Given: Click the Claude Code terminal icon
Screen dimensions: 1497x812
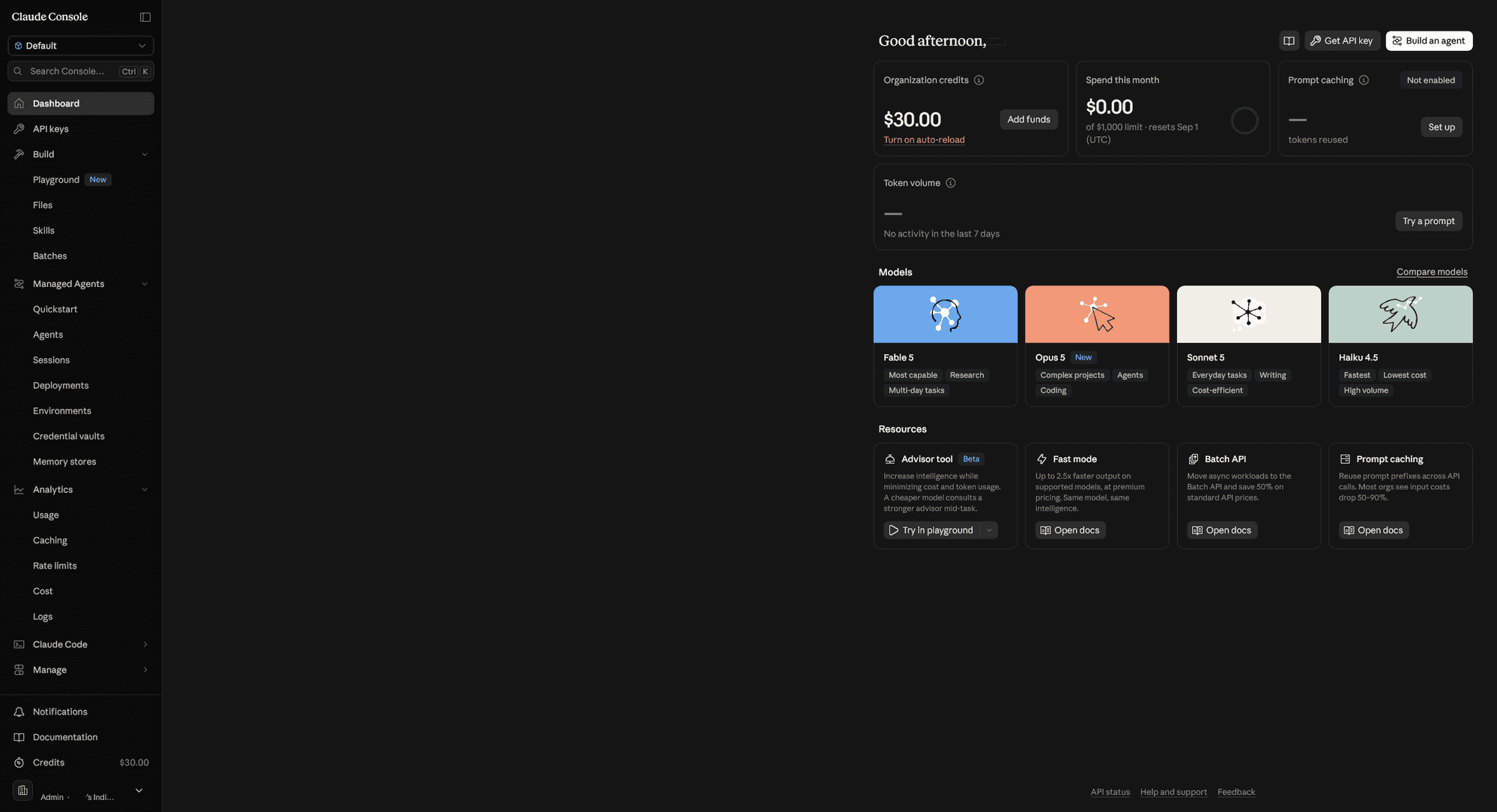Looking at the screenshot, I should pyautogui.click(x=19, y=644).
